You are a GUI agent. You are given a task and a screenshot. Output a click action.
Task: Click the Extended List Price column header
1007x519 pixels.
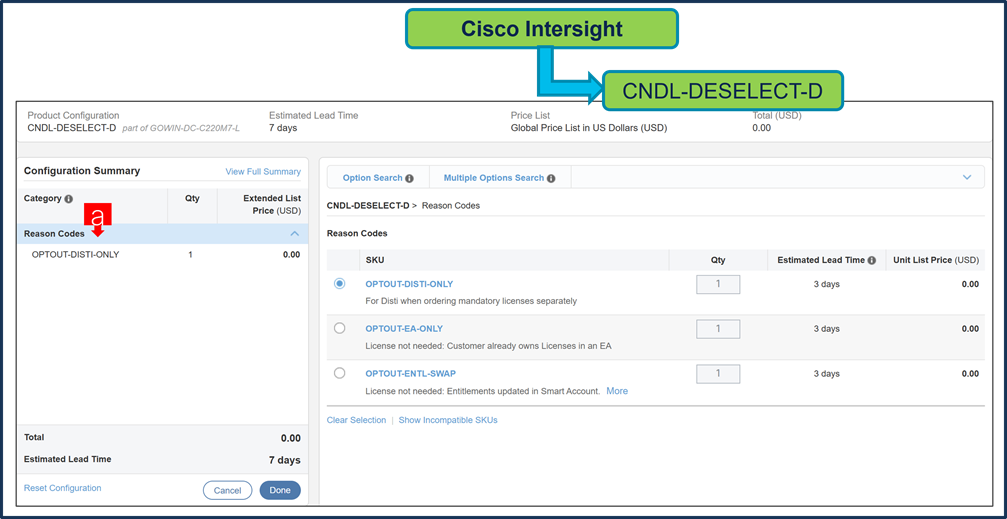272,205
